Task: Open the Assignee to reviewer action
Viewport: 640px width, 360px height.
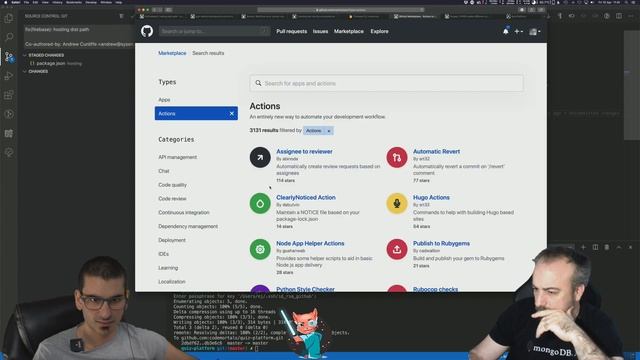Action: click(x=304, y=151)
